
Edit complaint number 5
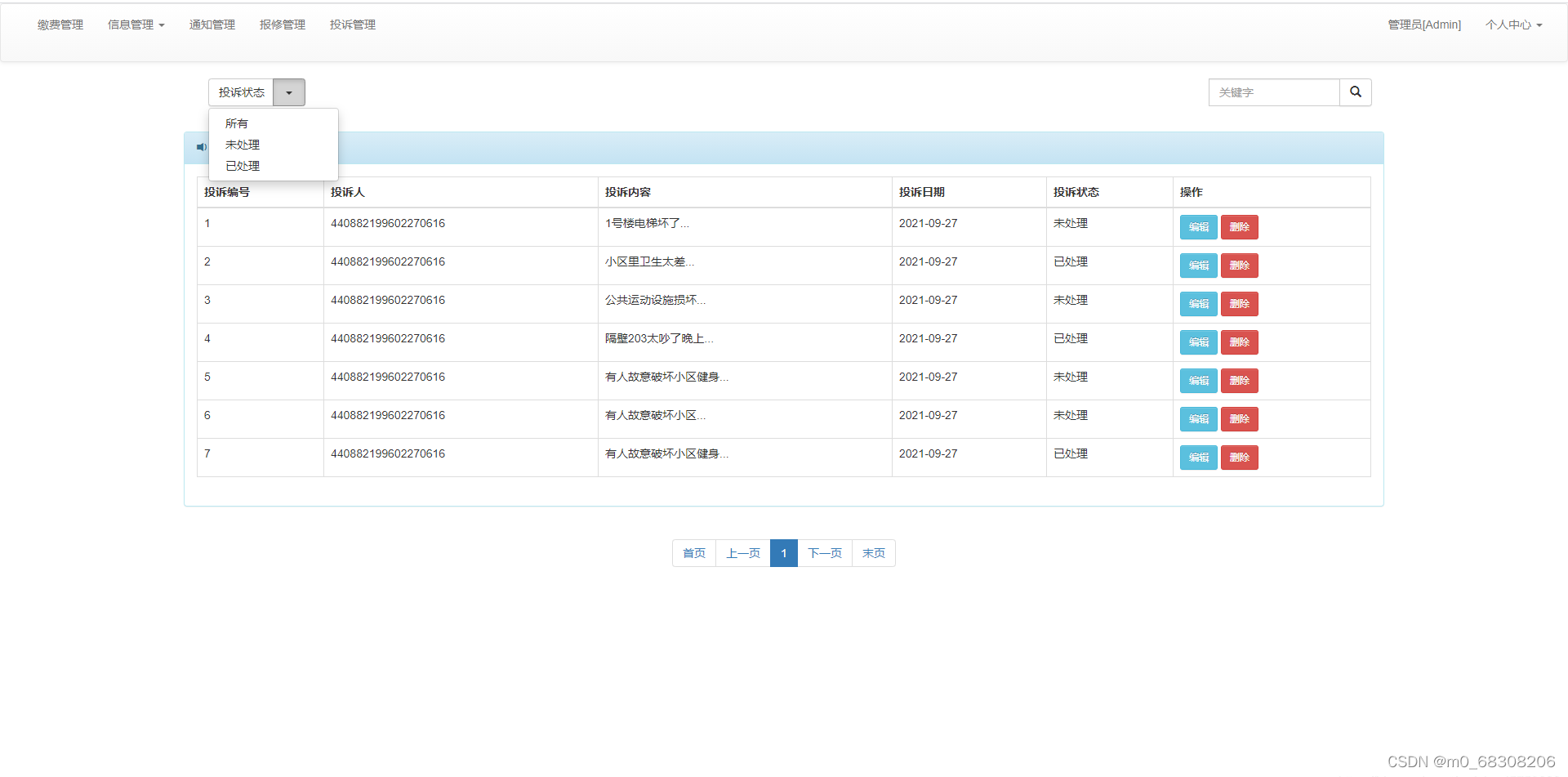(1198, 381)
